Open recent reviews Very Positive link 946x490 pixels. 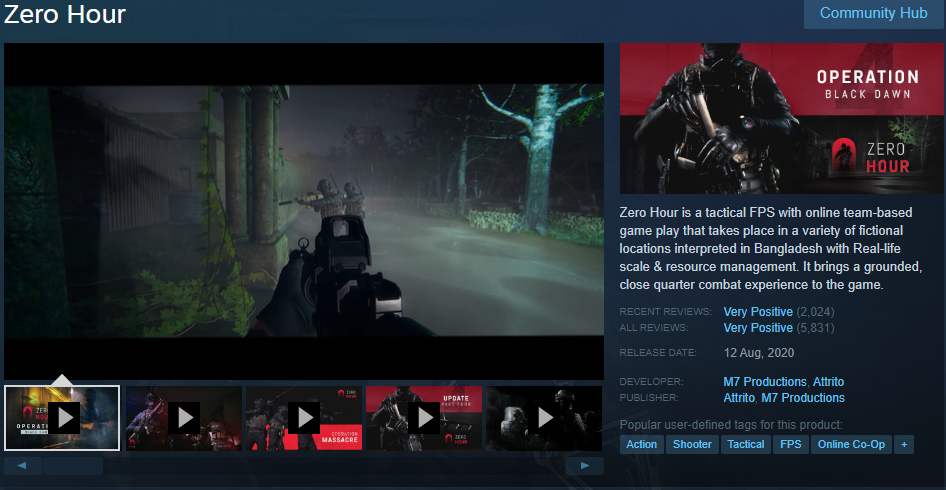coord(758,312)
